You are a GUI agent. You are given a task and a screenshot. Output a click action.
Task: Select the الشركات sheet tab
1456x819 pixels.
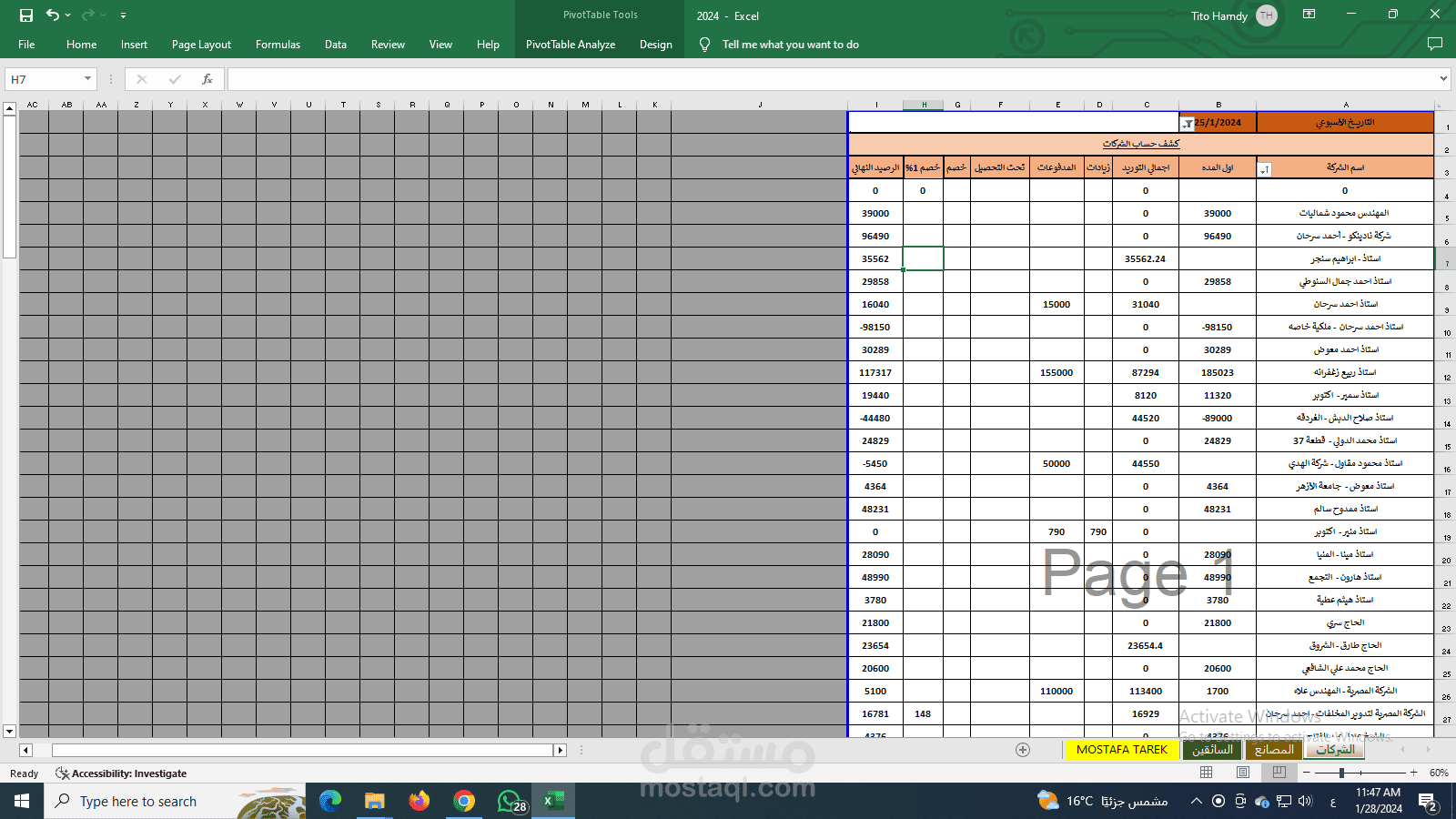(1335, 750)
